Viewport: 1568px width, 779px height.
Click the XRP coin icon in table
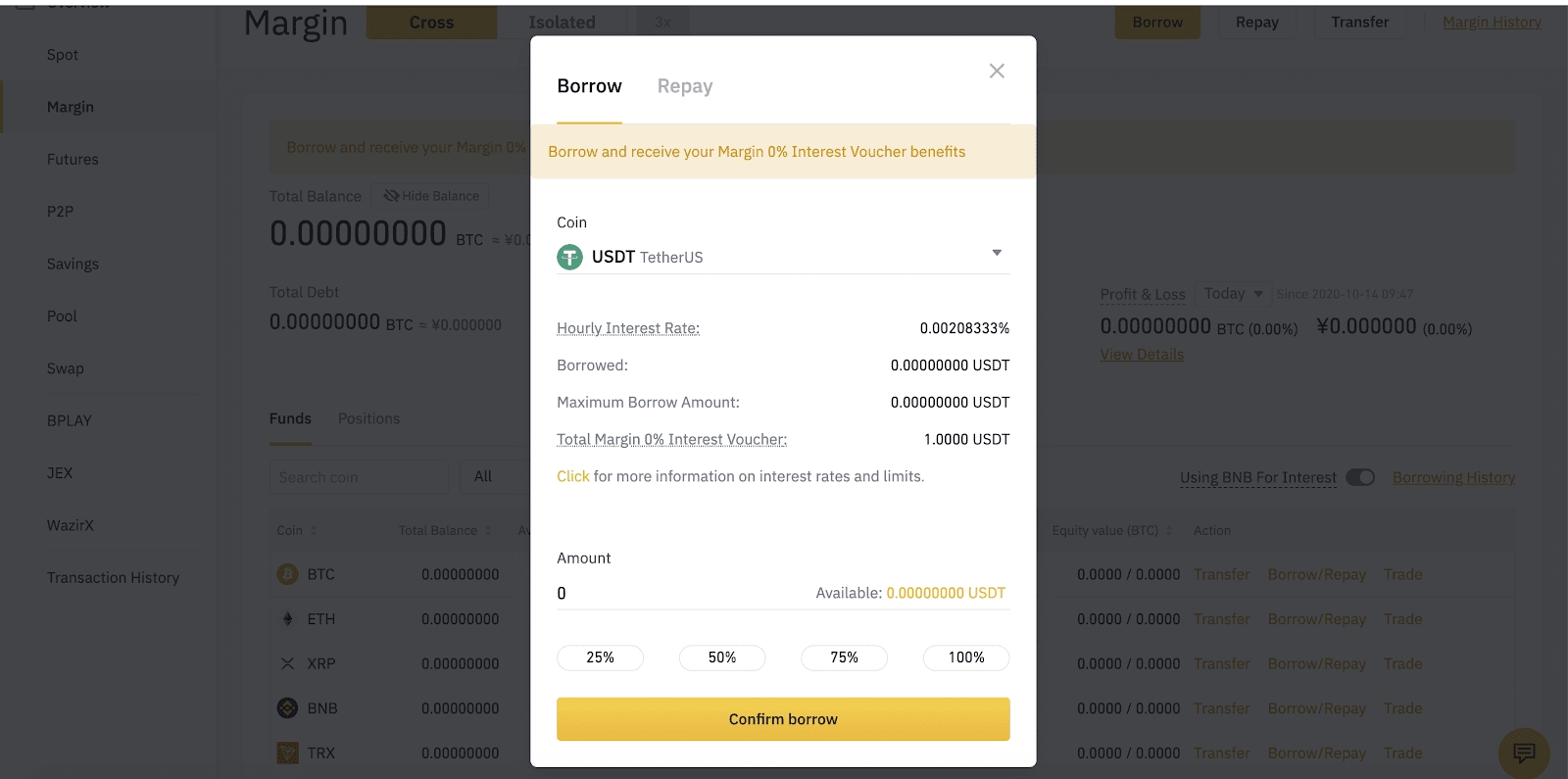click(x=287, y=663)
